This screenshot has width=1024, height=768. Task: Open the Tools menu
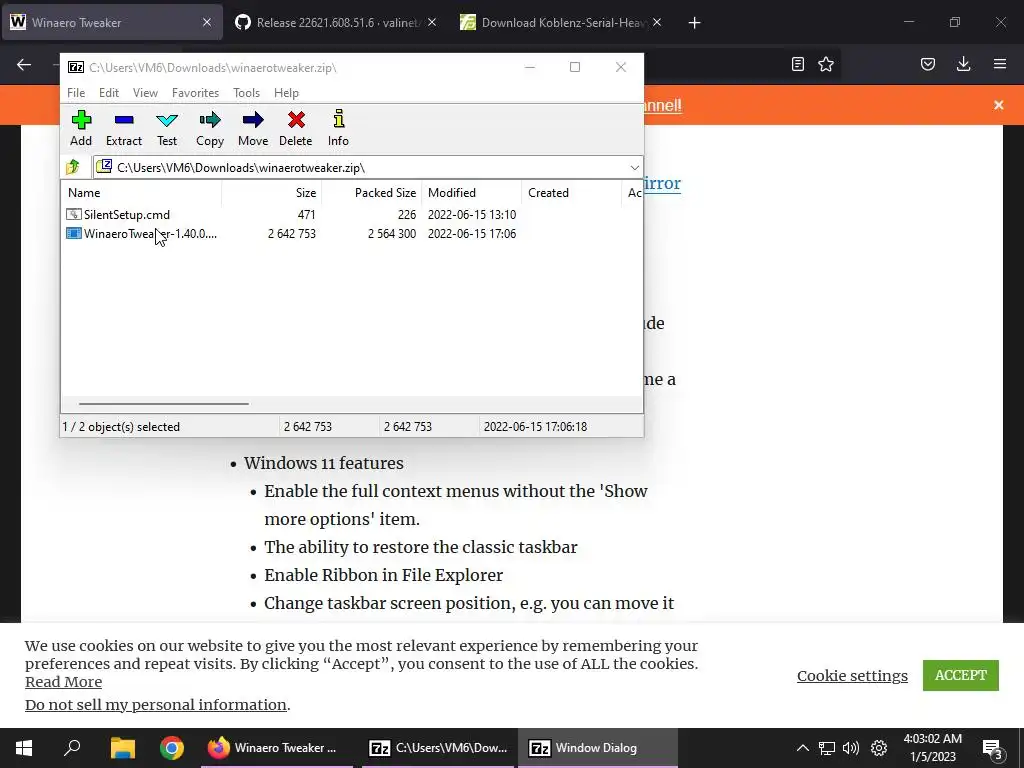coord(246,93)
